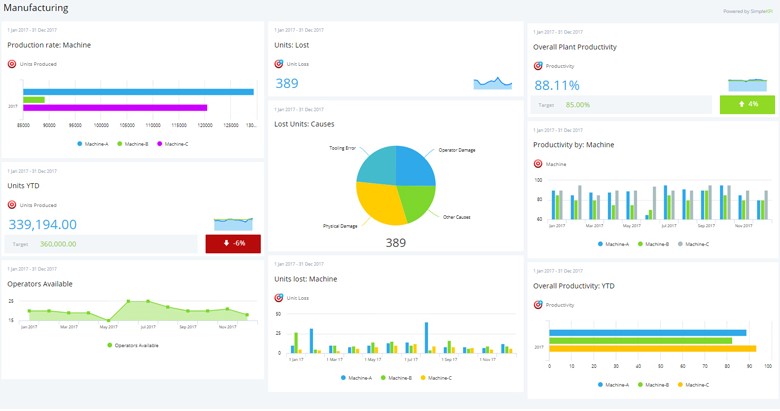Click the Machine-A blue bar in Production rate
This screenshot has height=411, width=780.
click(x=138, y=92)
